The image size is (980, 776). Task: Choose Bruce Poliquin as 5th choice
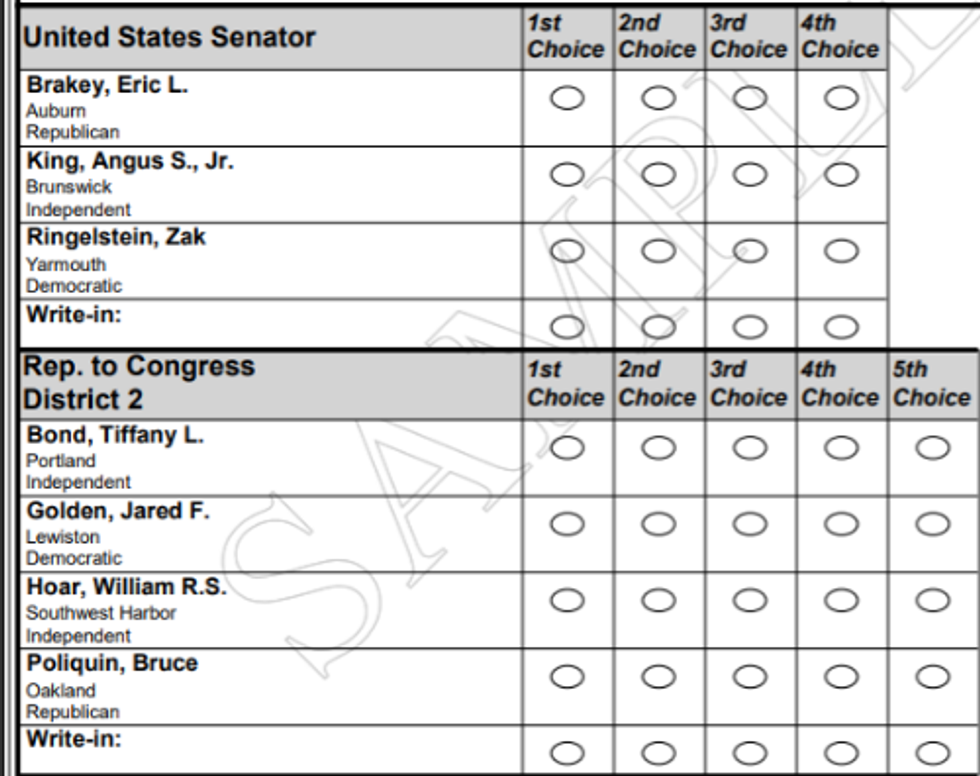[x=932, y=676]
